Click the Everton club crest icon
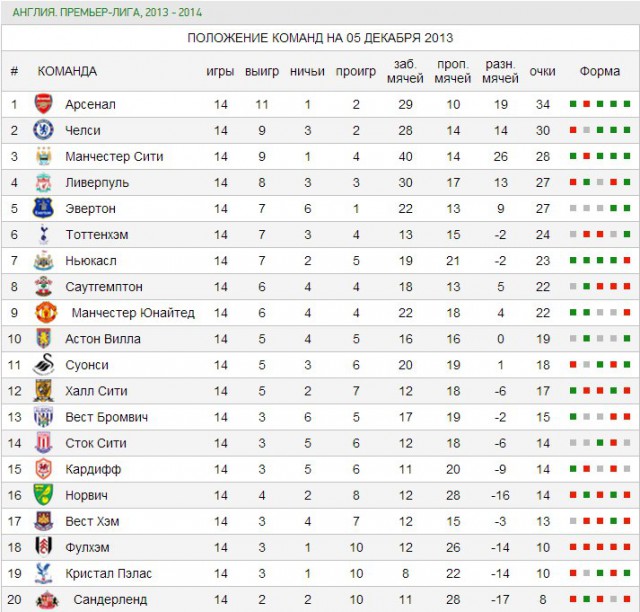Viewport: 640px width, 612px height. (43, 208)
